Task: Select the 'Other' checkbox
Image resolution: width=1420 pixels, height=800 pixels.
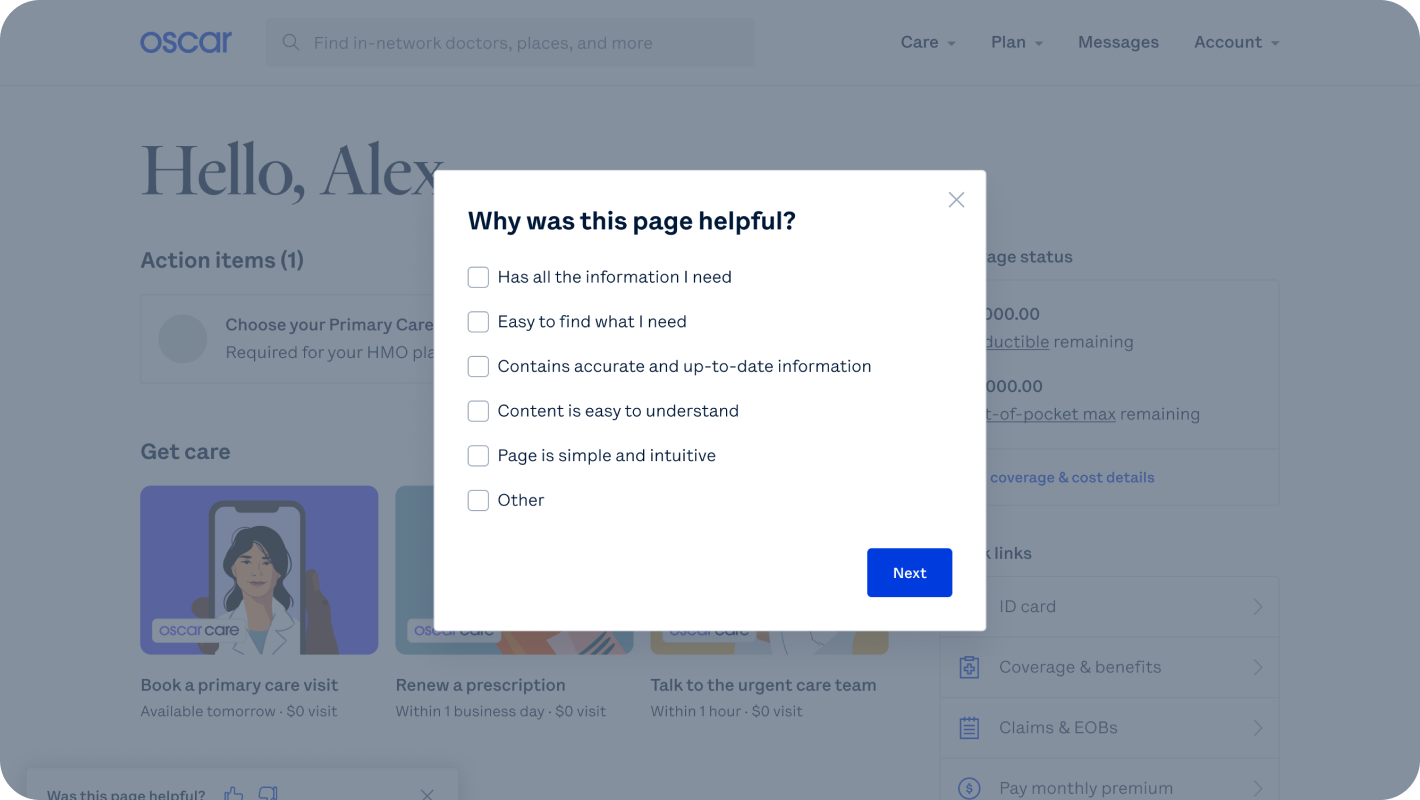Action: 478,500
